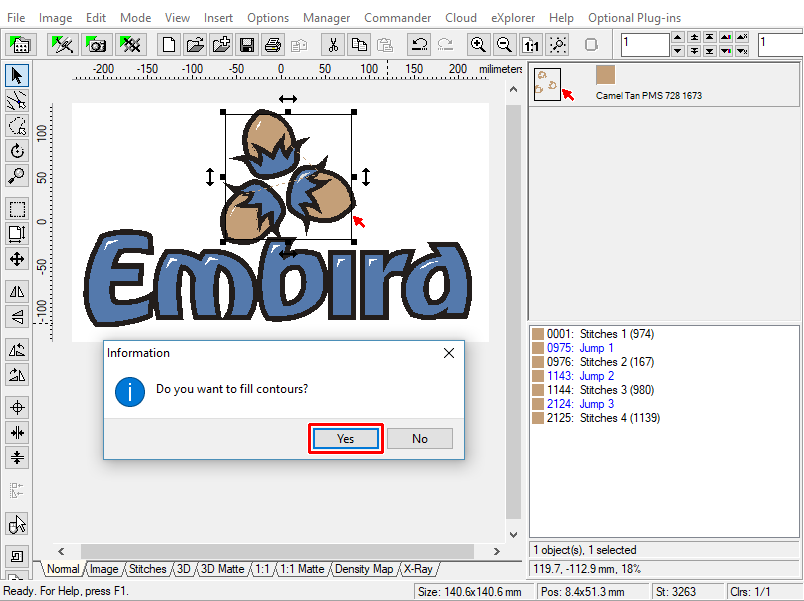Switch to the Stitches view tab
The height and width of the screenshot is (601, 804).
coord(148,569)
